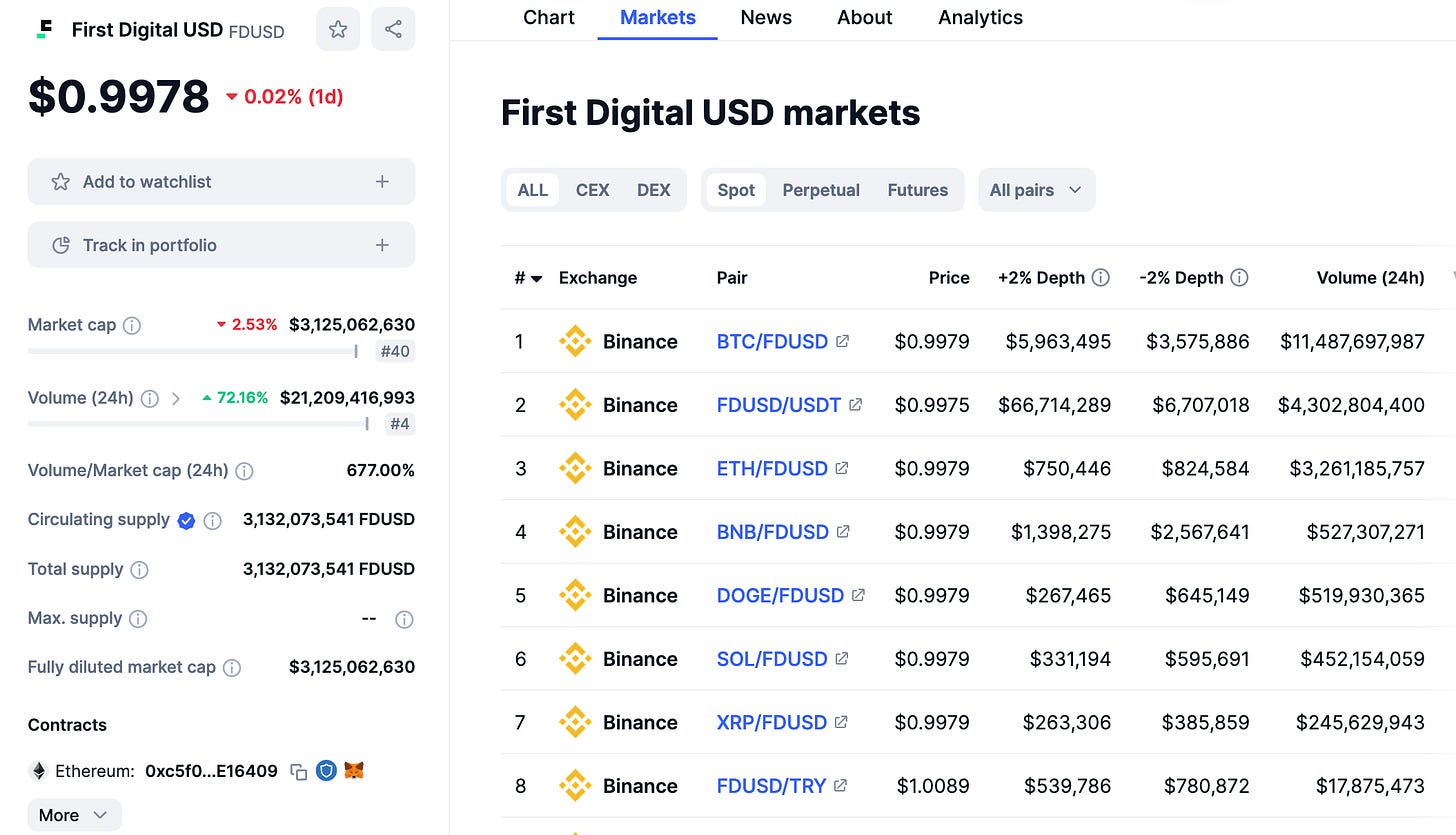Click the Circulating supply verified badge
The width and height of the screenshot is (1456, 835).
186,520
